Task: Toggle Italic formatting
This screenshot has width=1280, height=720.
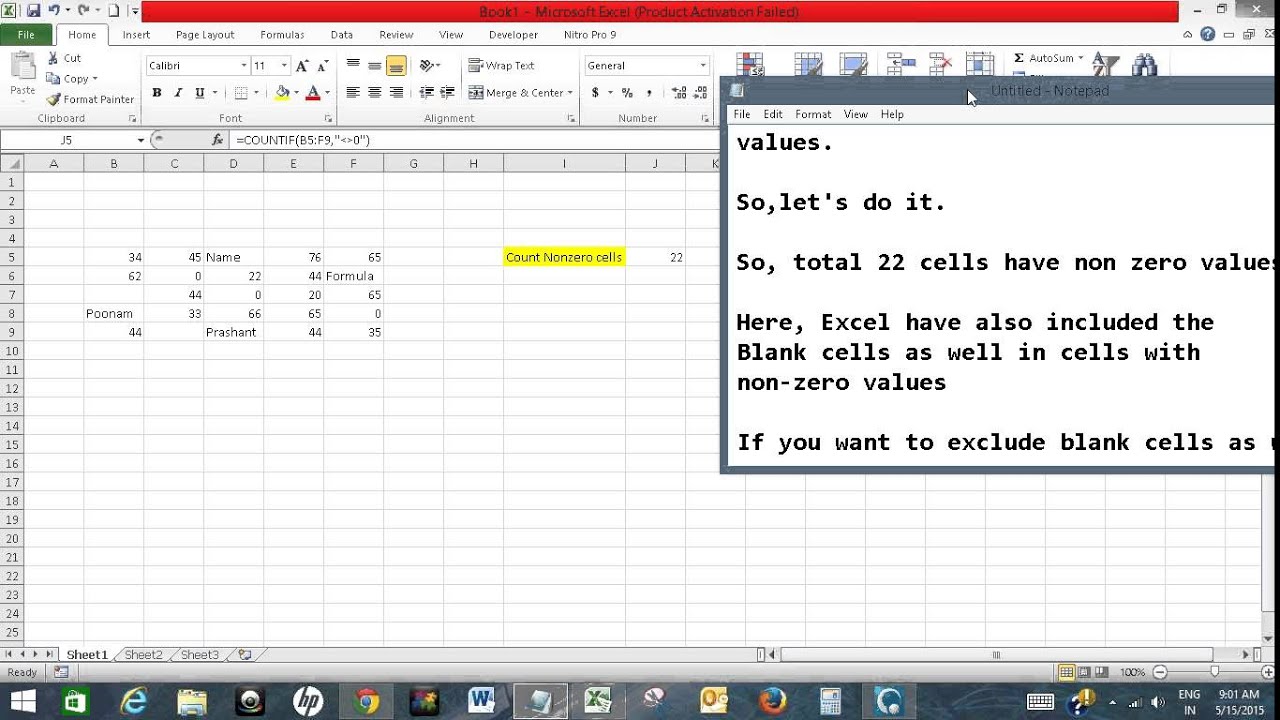Action: coord(178,93)
